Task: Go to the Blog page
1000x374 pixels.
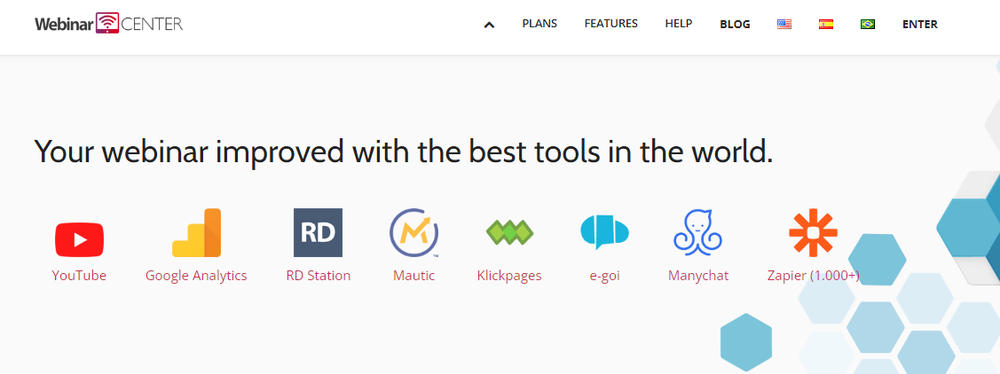Action: (x=735, y=24)
